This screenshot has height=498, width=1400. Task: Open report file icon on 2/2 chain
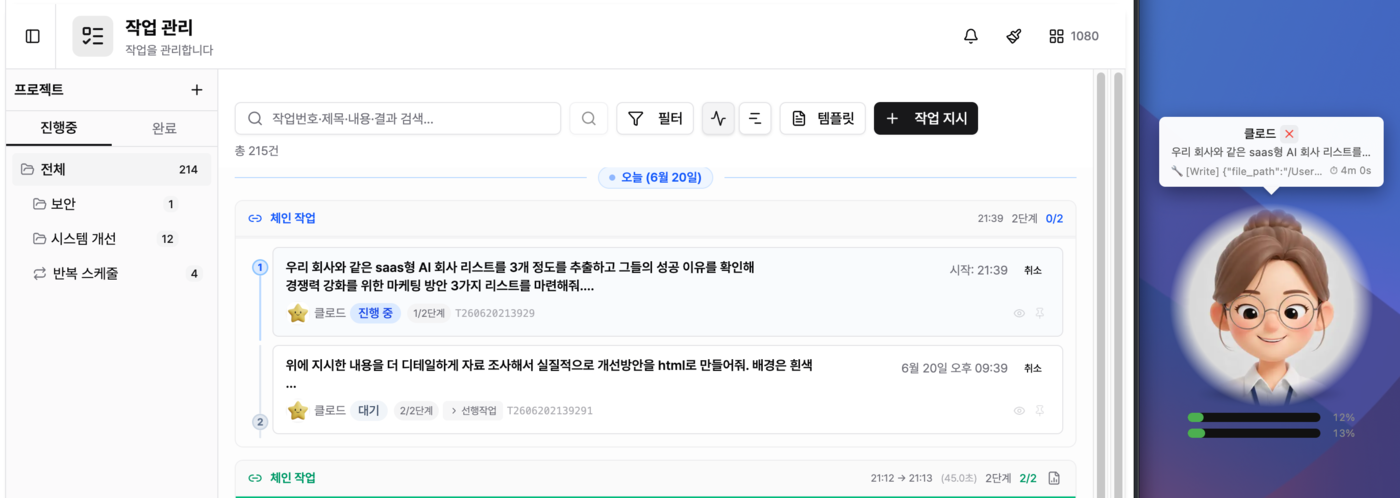(1054, 478)
